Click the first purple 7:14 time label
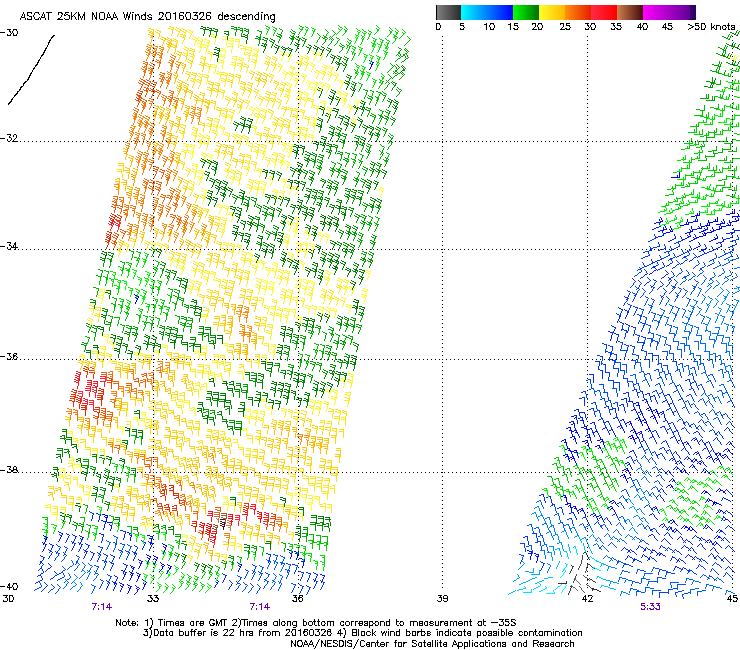The image size is (740, 650). click(101, 607)
